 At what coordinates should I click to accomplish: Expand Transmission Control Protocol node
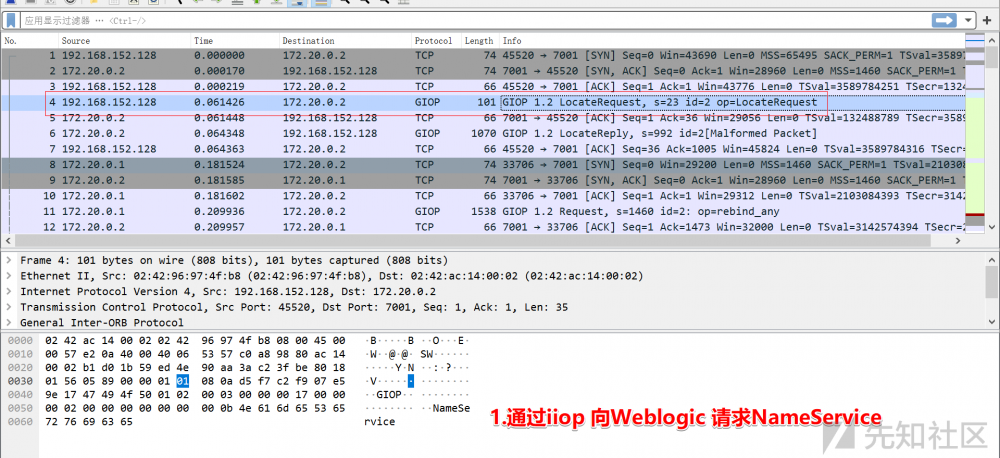tap(8, 307)
